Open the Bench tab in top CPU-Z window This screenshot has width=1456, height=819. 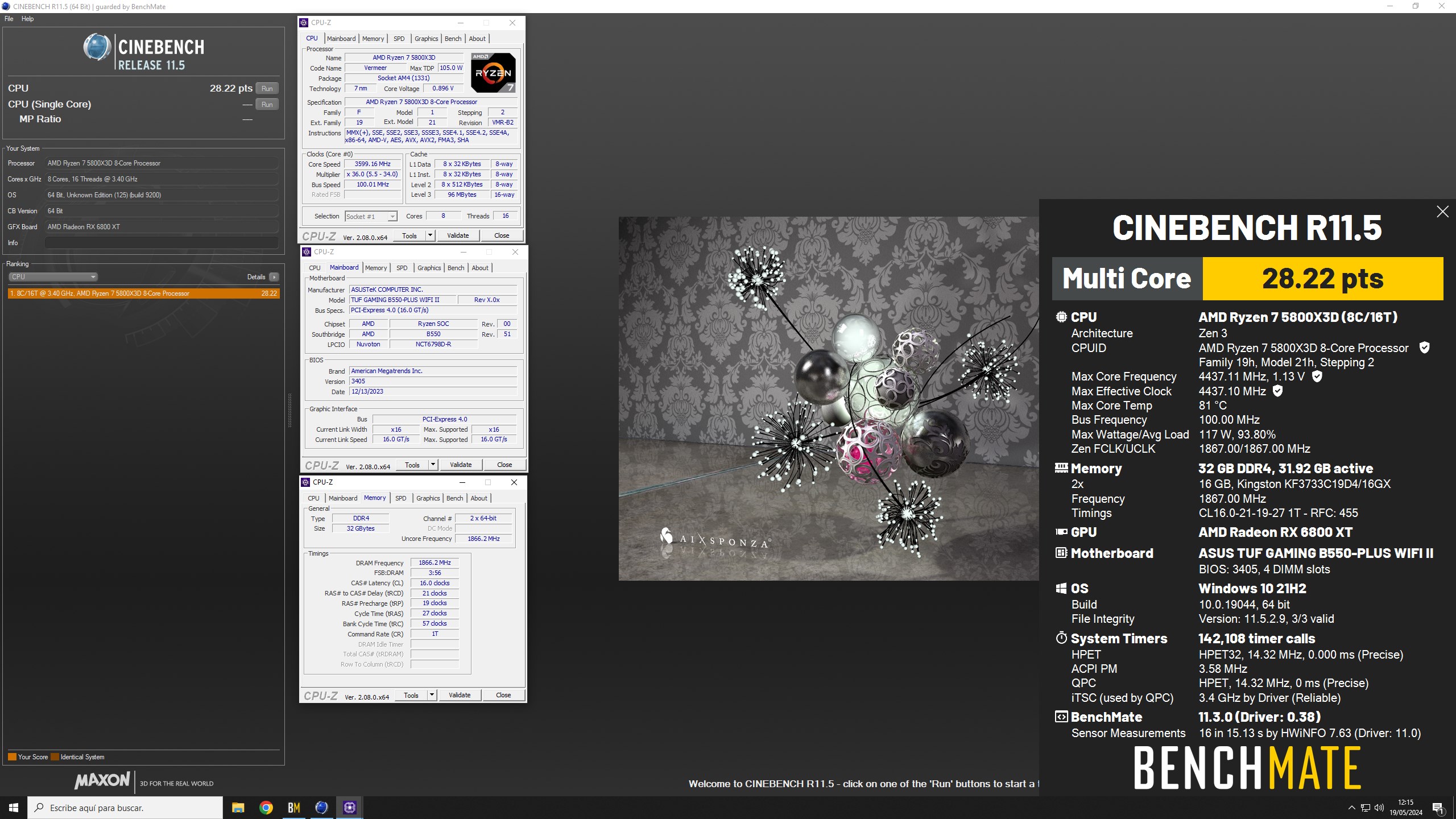[x=453, y=39]
